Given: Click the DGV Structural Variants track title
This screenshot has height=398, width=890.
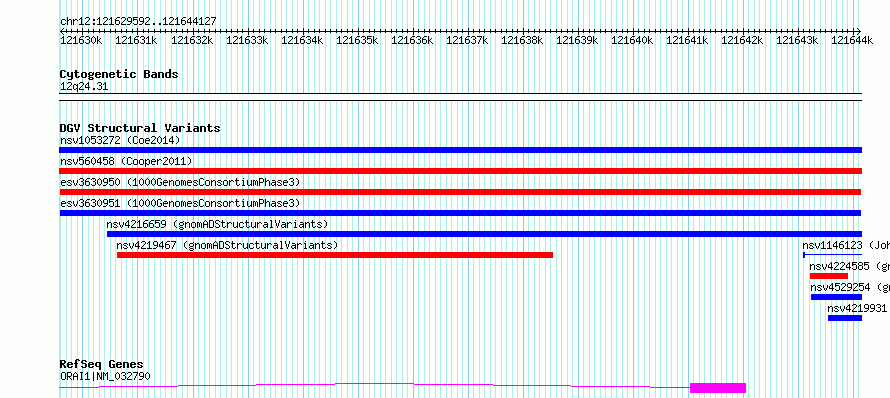Looking at the screenshot, I should coord(140,128).
